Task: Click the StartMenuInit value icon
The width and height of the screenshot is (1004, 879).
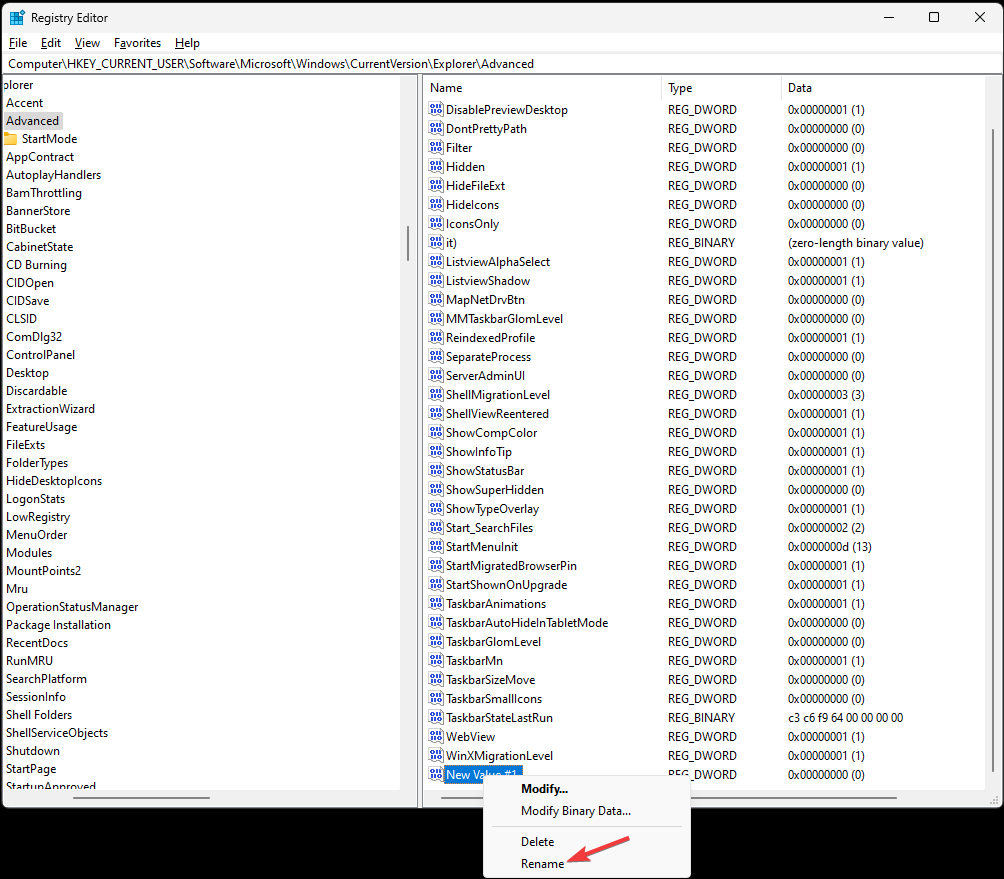Action: pyautogui.click(x=436, y=546)
